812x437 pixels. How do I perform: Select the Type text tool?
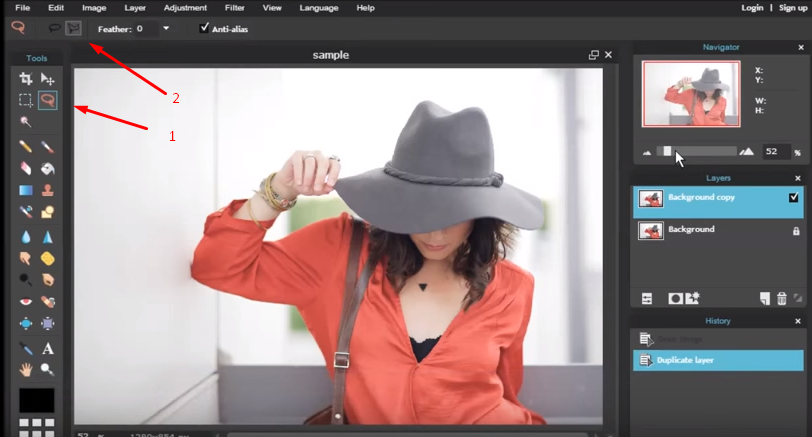tap(48, 348)
